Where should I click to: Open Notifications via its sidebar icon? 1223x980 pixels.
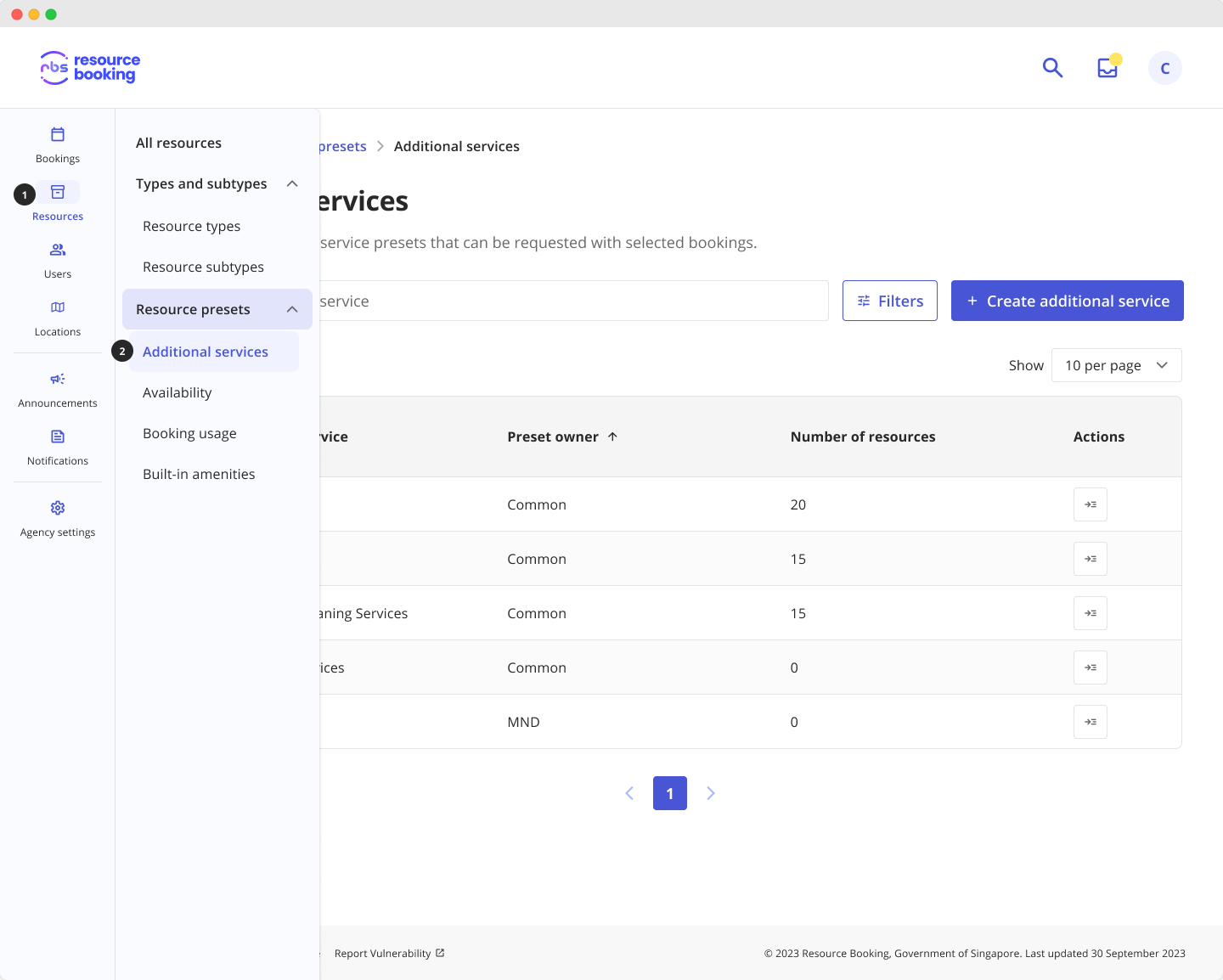57,436
